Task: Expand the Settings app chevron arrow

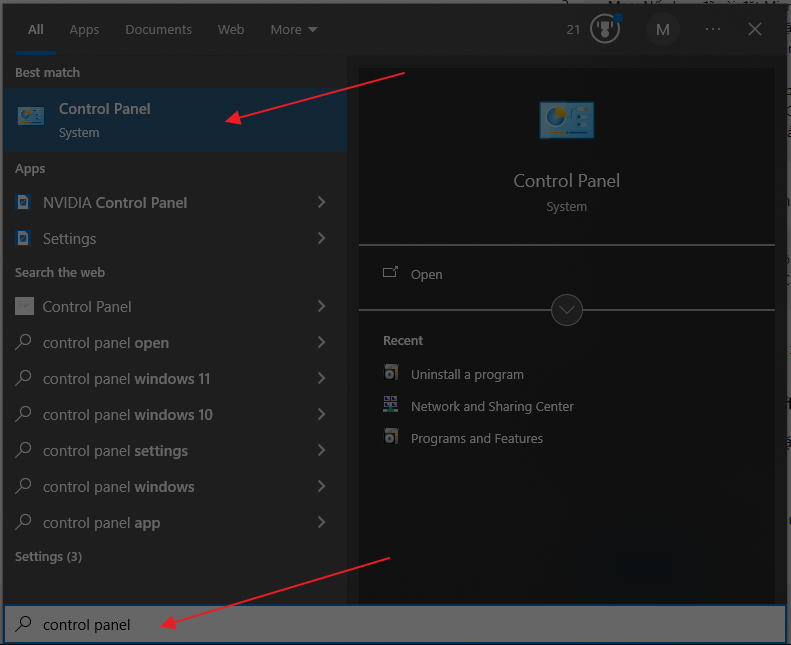Action: [x=321, y=238]
